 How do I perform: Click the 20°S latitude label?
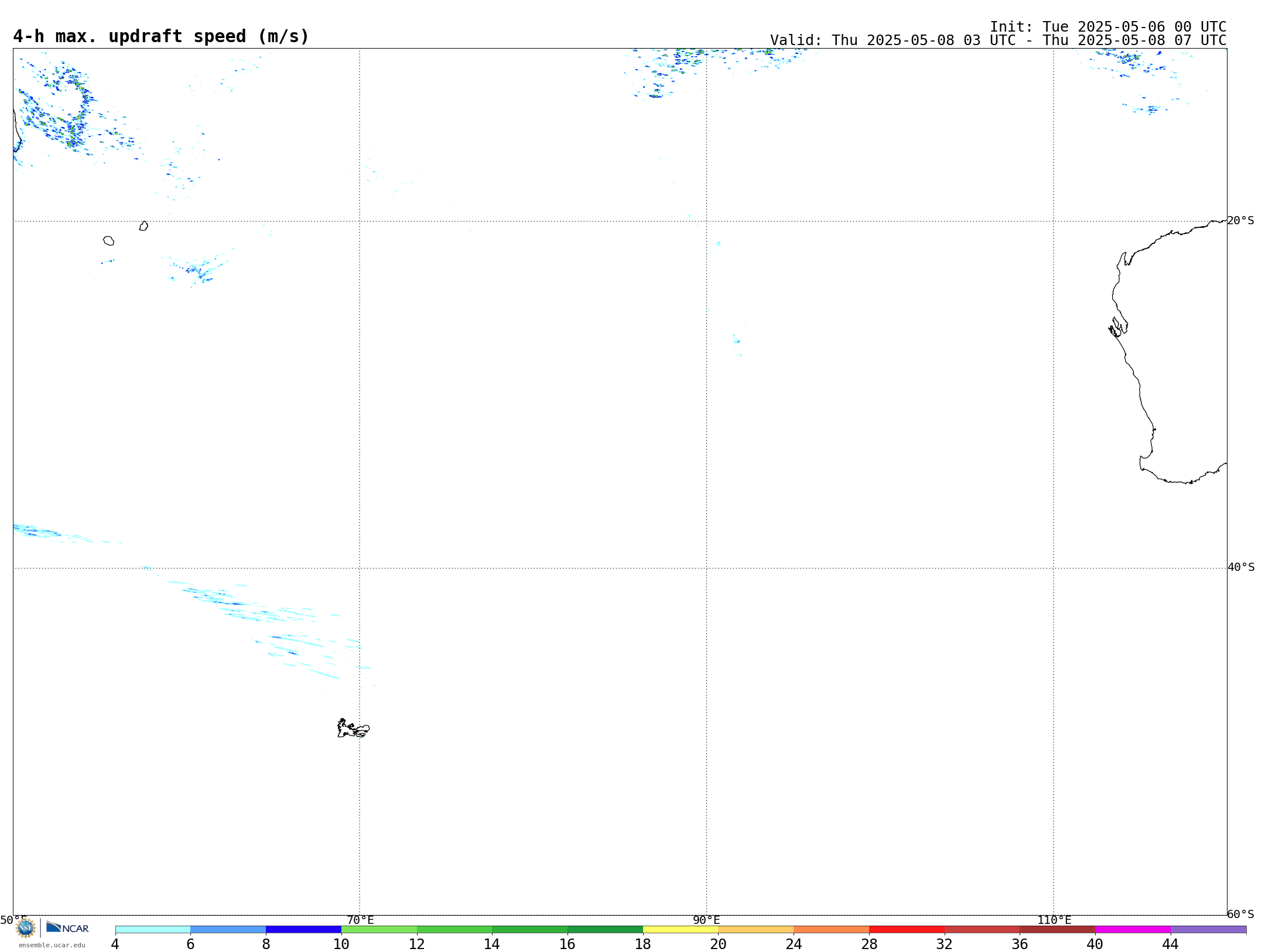[x=1241, y=221]
